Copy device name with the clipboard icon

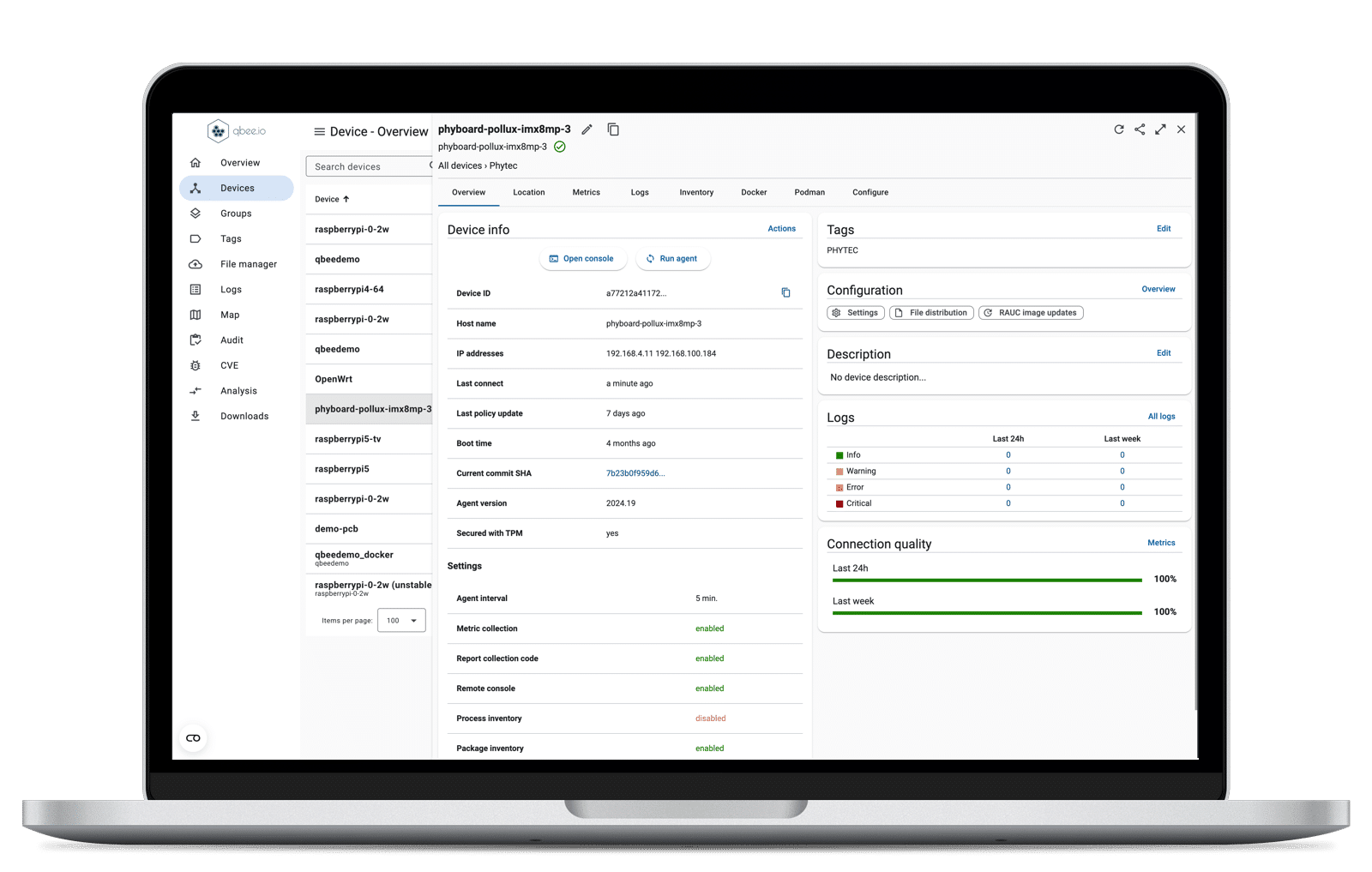[x=613, y=129]
